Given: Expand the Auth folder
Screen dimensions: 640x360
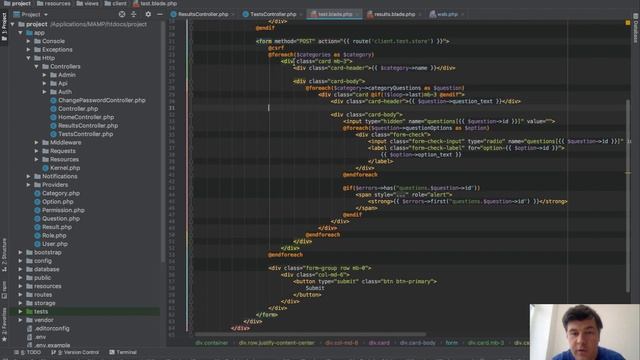Looking at the screenshot, I should click(x=44, y=92).
